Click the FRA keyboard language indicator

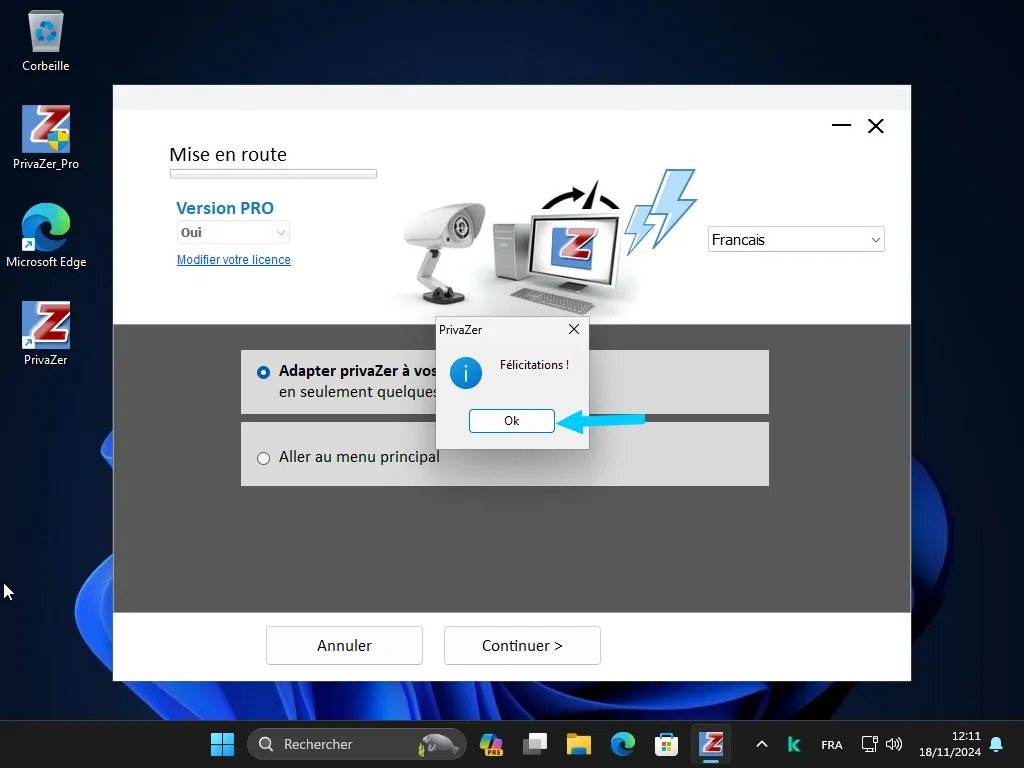click(x=831, y=744)
